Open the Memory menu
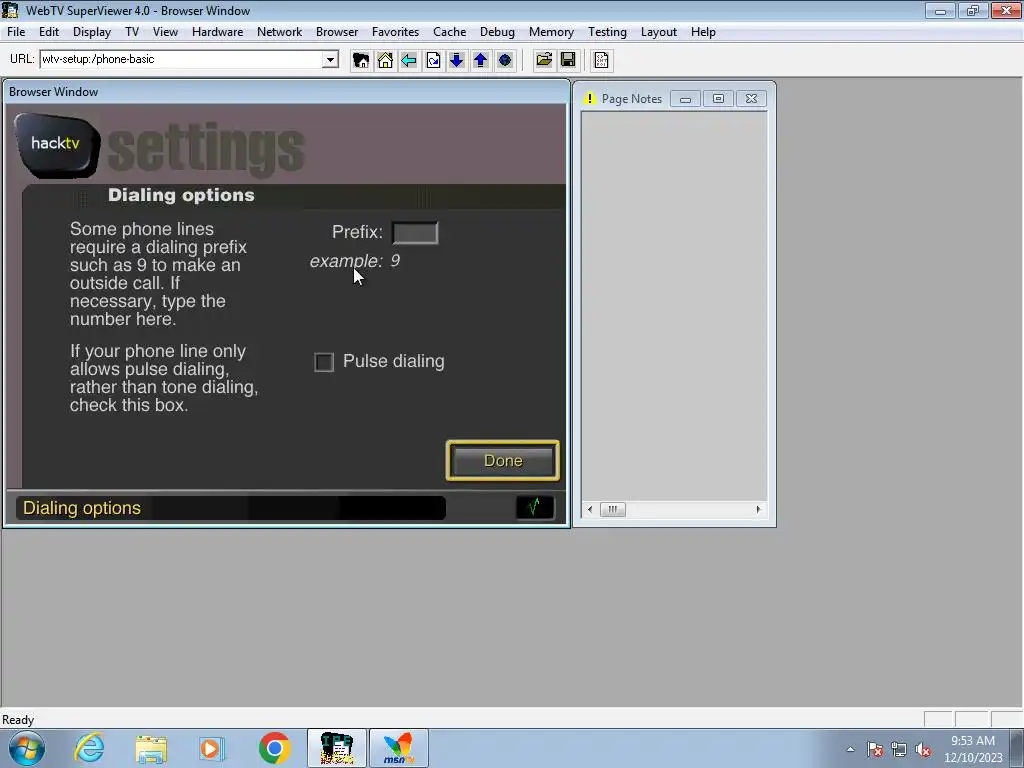Viewport: 1024px width, 768px height. 552,32
